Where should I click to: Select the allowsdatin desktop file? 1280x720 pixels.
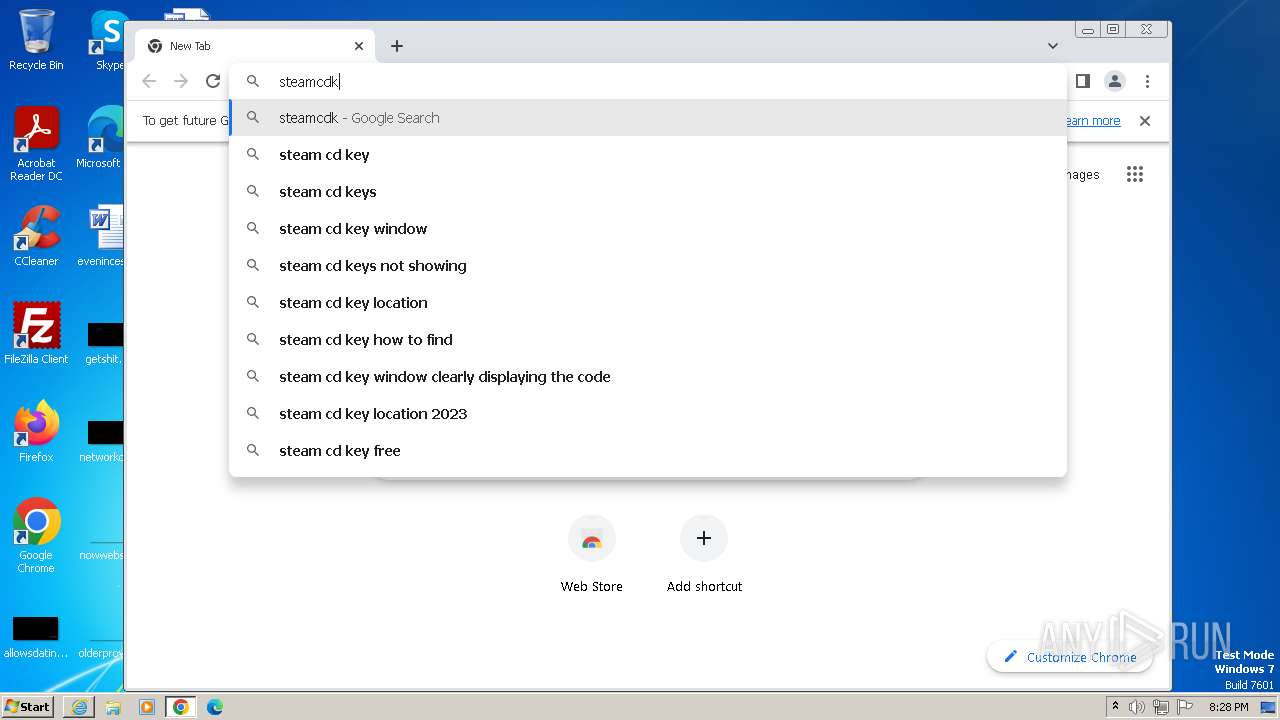[x=36, y=638]
